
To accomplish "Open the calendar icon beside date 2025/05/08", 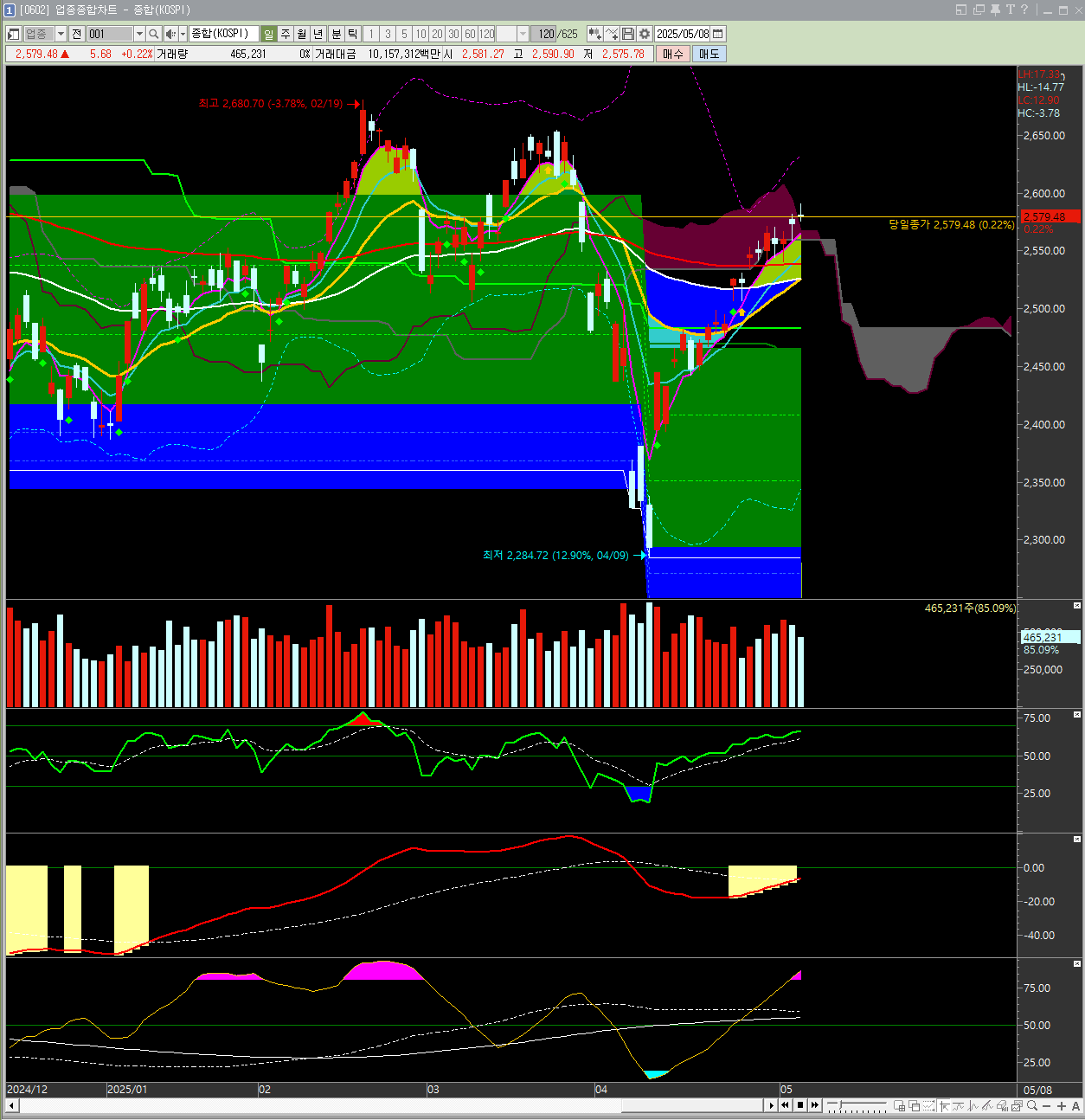I will (x=717, y=34).
